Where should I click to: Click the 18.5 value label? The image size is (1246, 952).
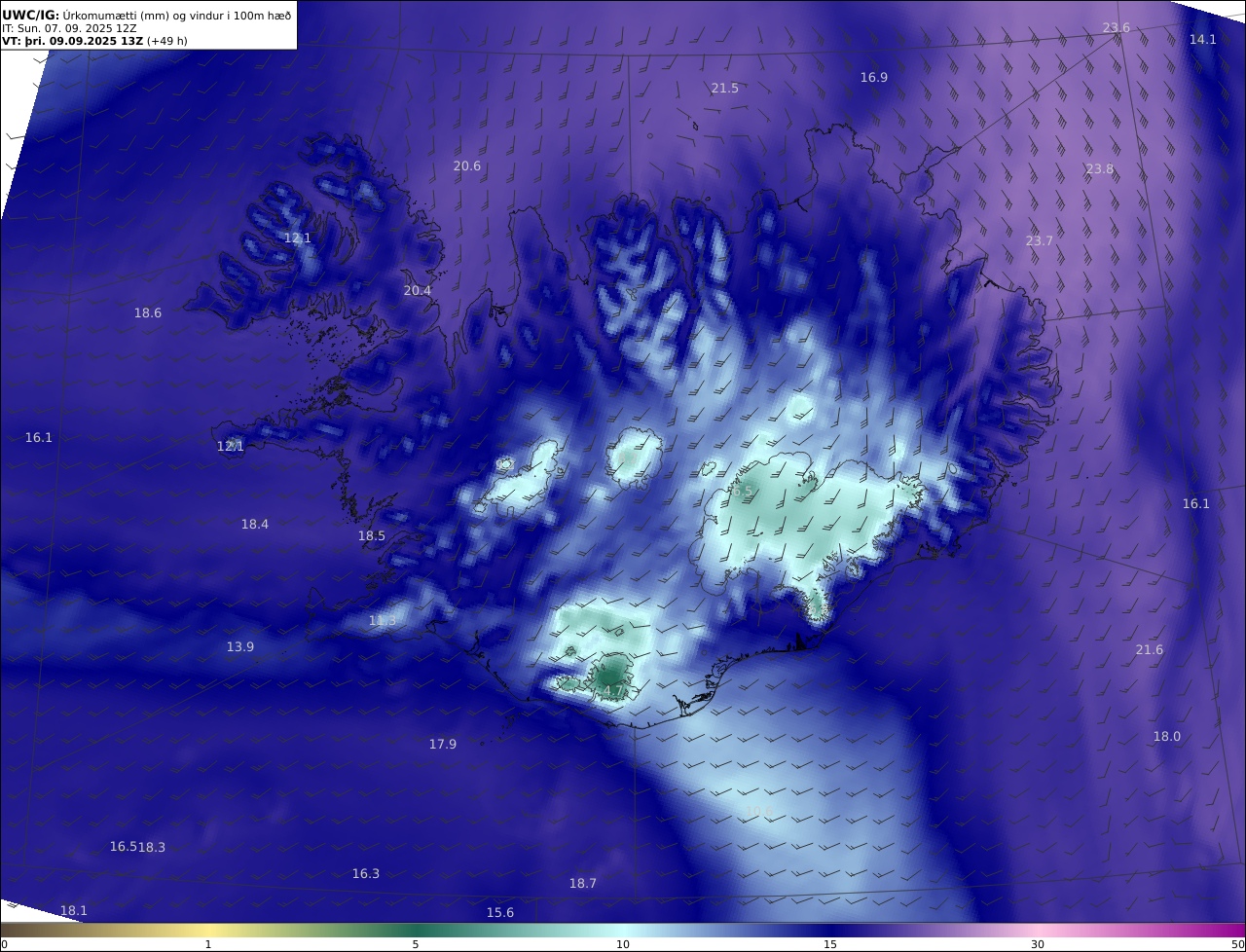click(372, 535)
